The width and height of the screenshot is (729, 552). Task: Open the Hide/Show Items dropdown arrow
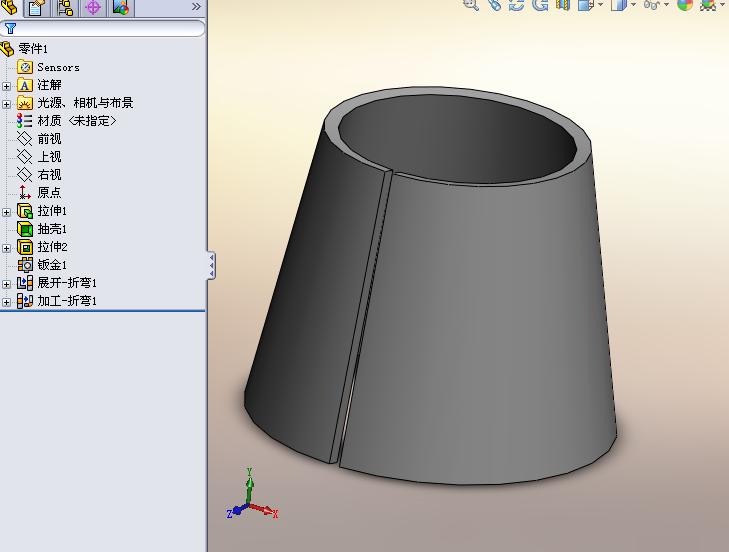(667, 5)
